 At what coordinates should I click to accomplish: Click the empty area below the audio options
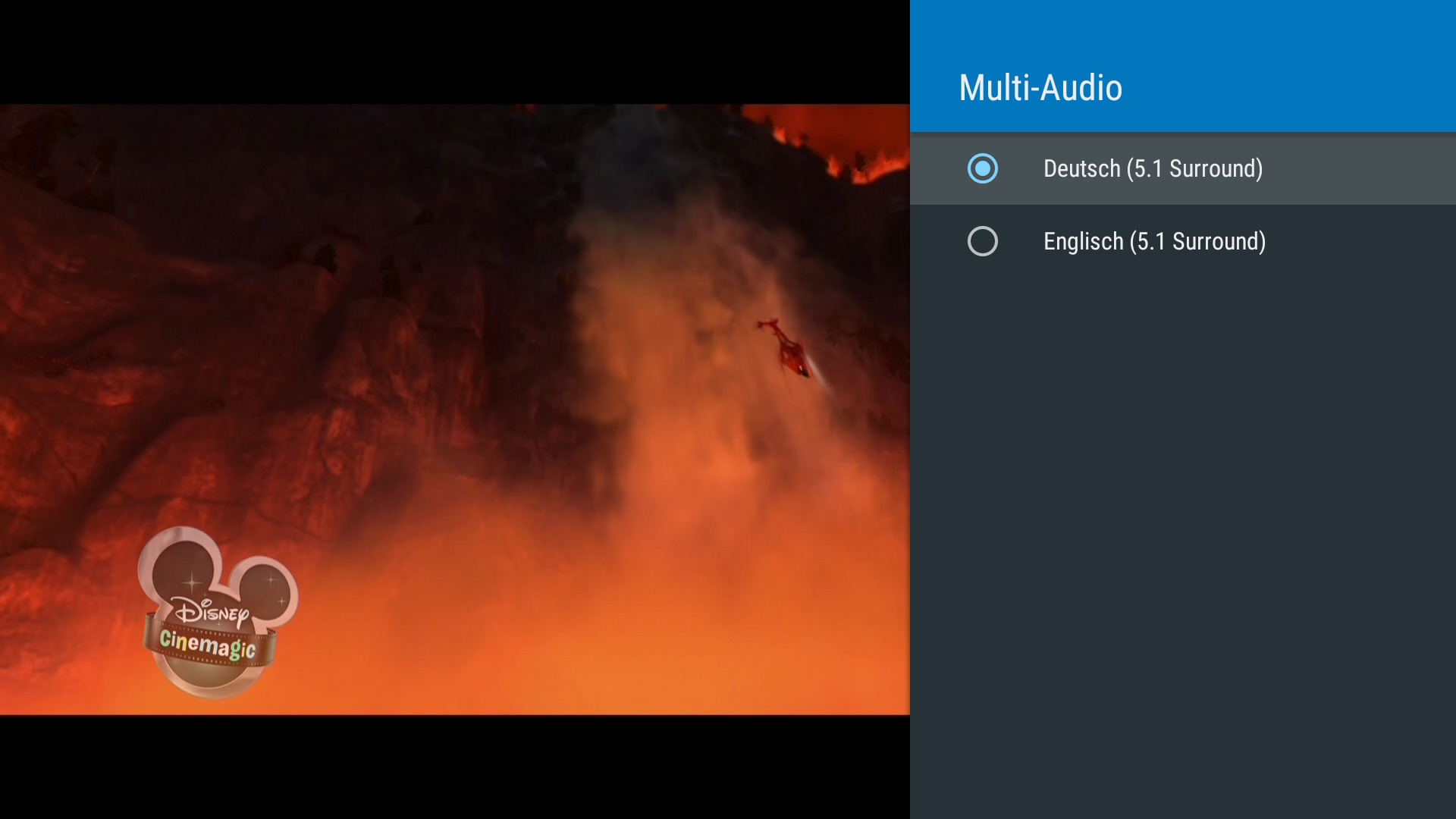(1183, 531)
